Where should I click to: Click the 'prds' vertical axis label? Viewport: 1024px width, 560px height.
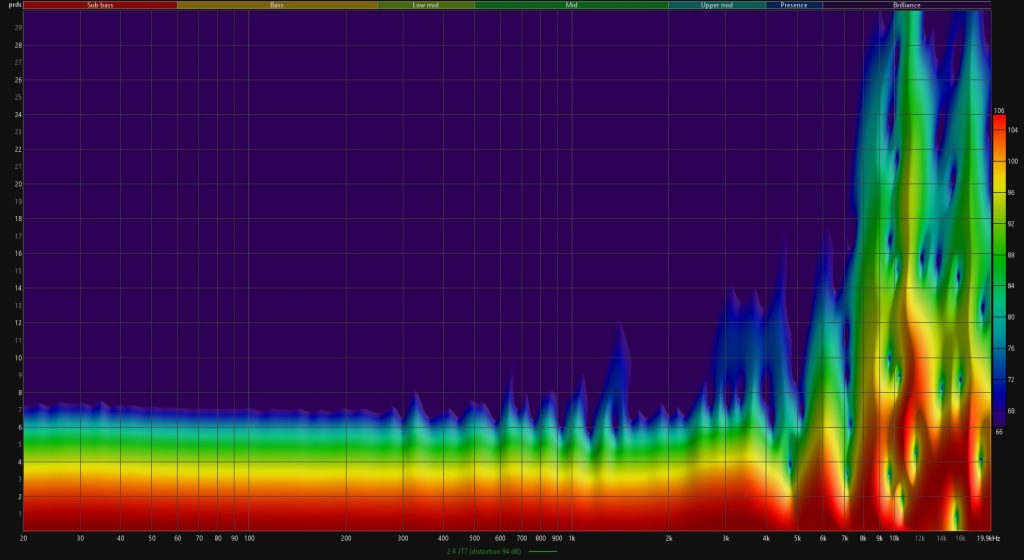(x=12, y=5)
